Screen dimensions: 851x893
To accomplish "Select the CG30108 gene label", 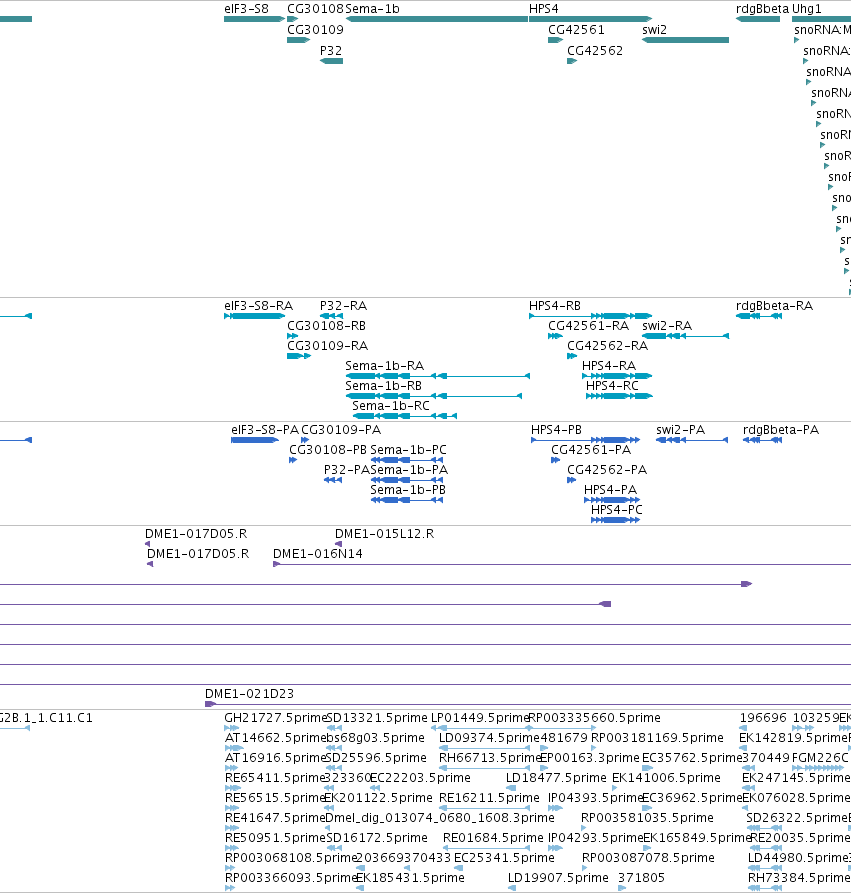I will pos(316,9).
